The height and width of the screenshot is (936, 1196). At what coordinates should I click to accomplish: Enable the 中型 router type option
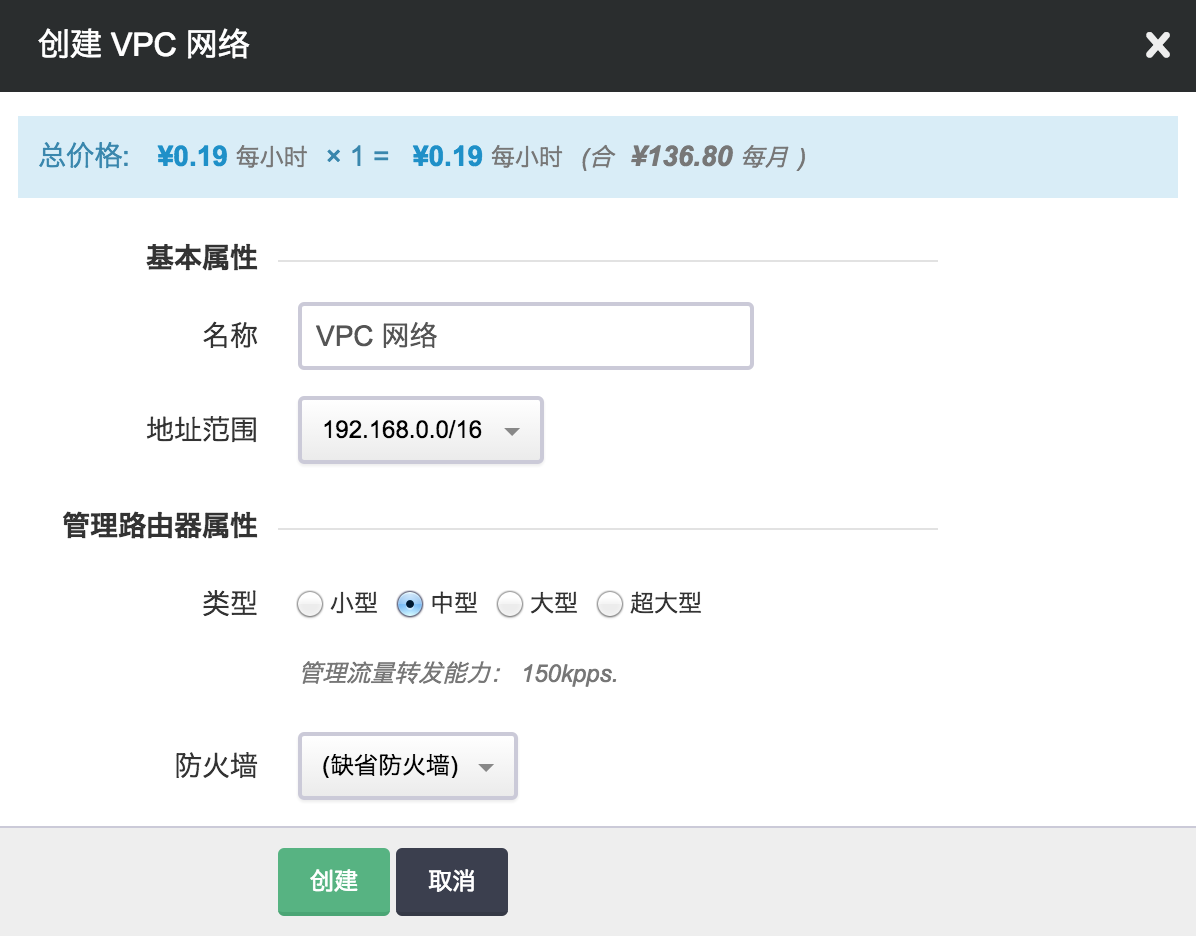coord(410,604)
